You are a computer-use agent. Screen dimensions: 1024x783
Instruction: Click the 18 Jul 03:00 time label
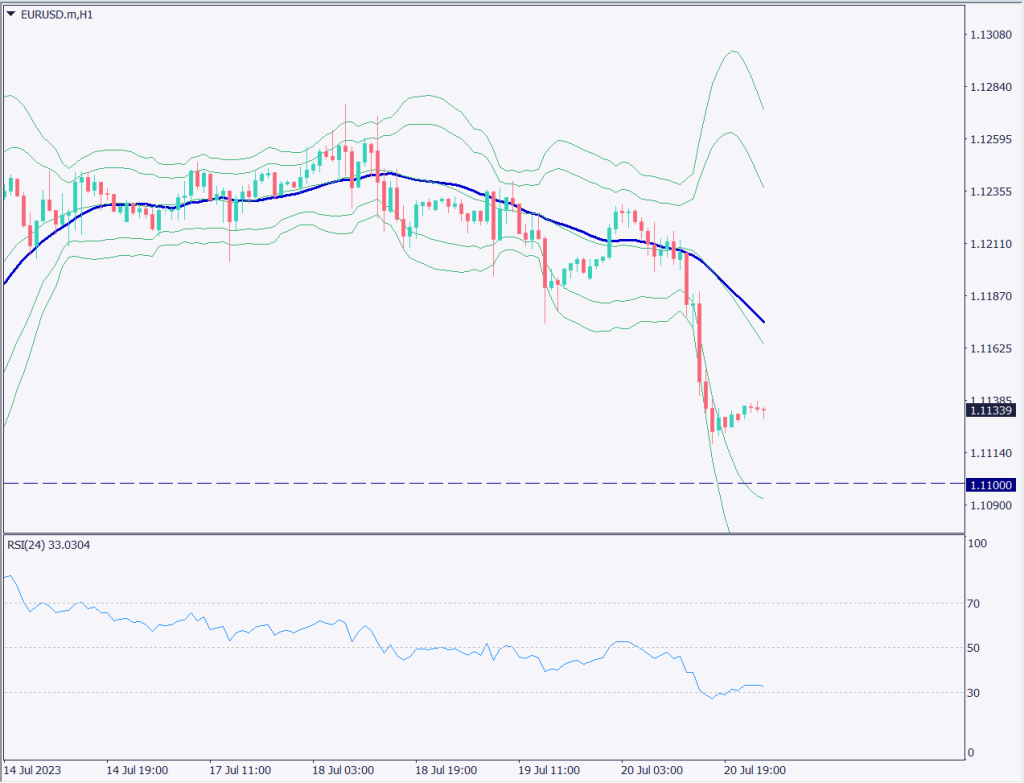(x=343, y=771)
